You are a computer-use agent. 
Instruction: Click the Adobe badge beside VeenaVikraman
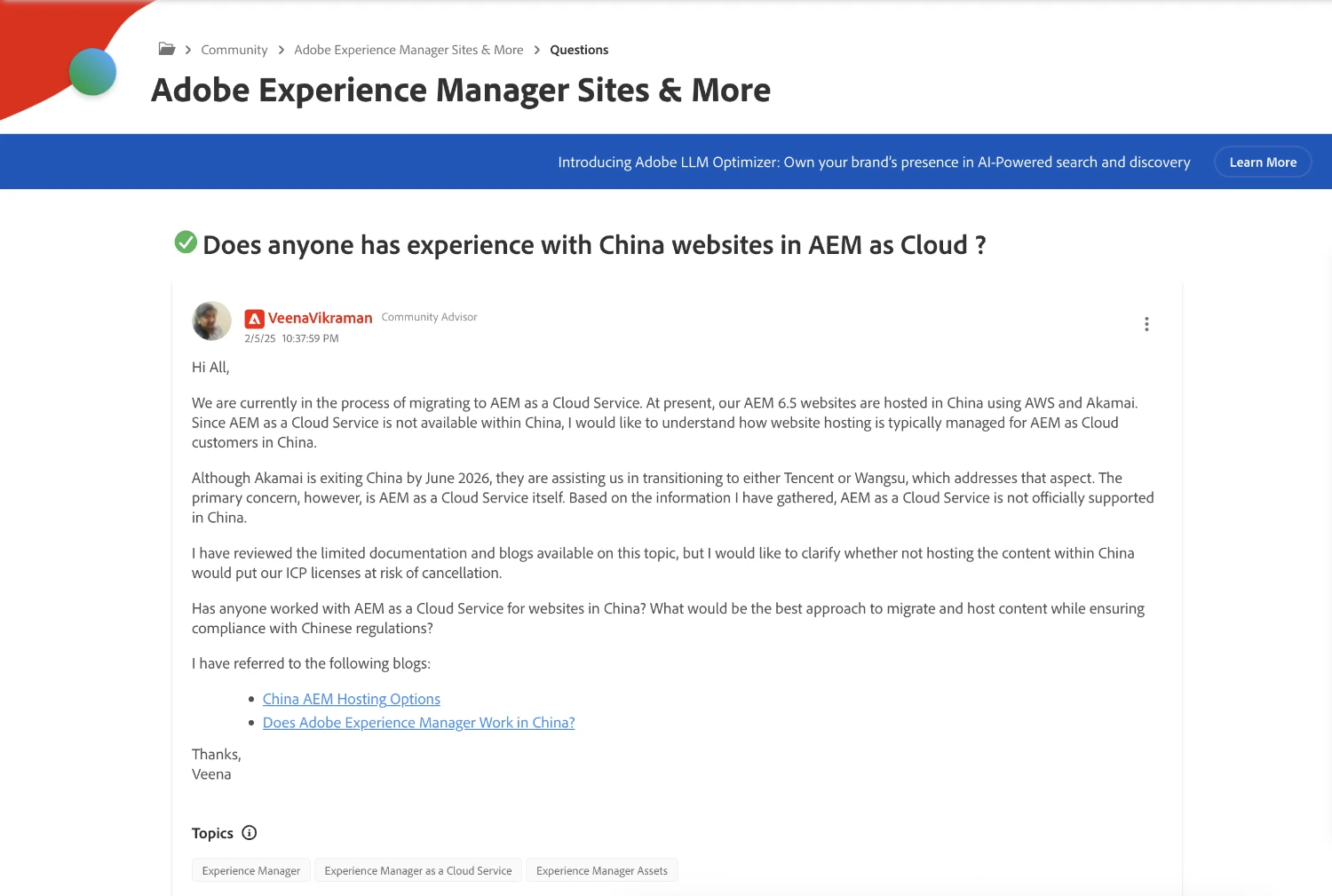255,319
